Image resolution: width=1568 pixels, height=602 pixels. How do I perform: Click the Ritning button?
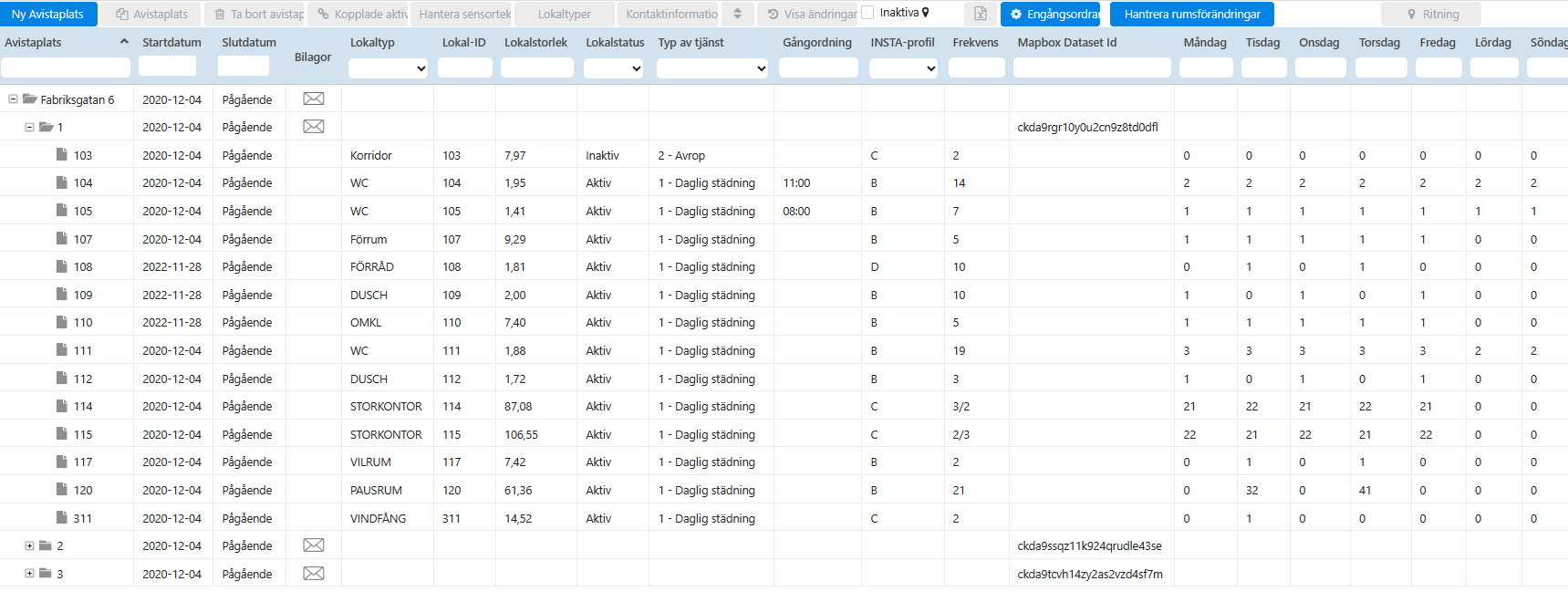[1431, 14]
